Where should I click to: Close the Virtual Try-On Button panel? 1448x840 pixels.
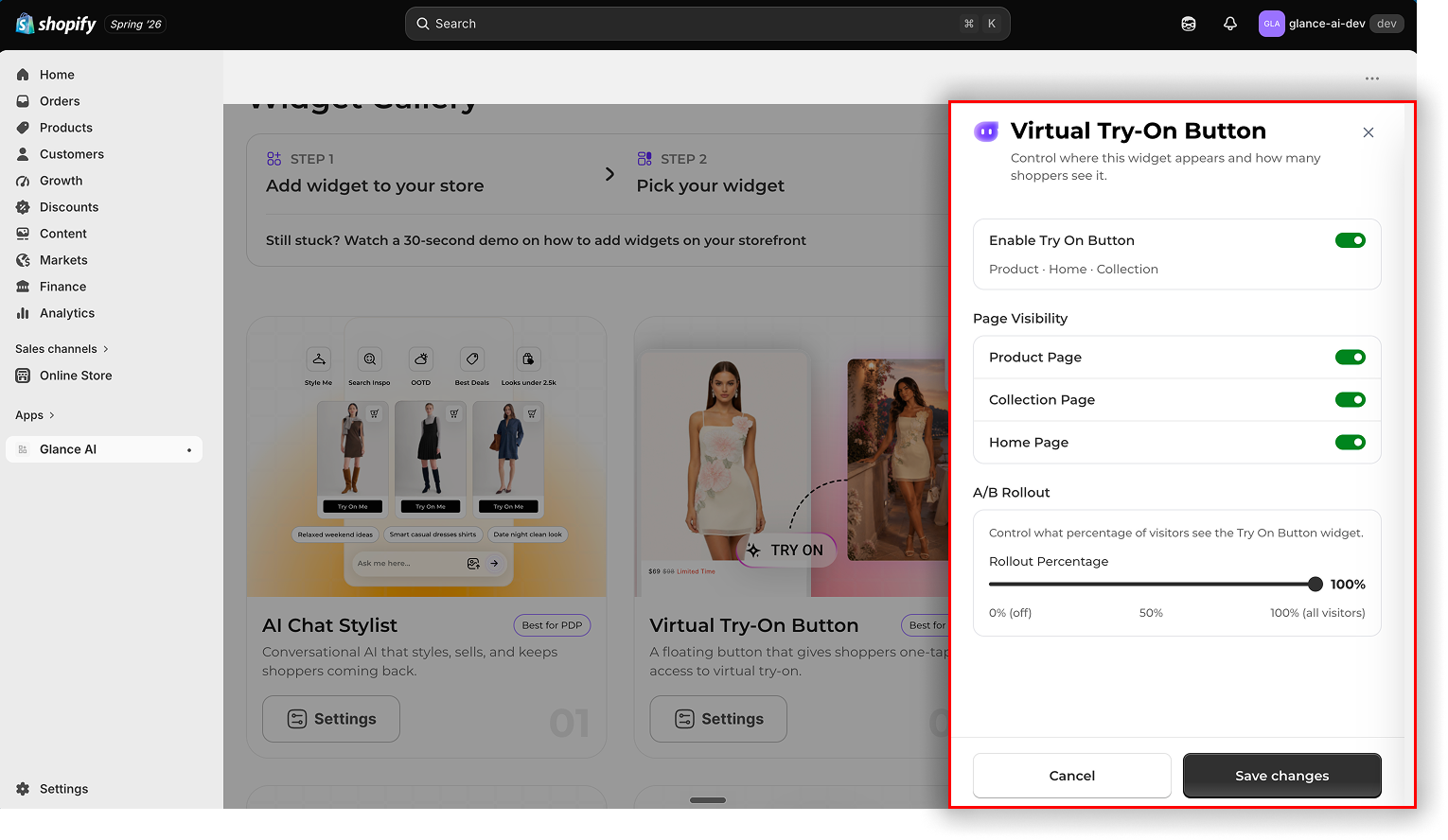(1369, 132)
